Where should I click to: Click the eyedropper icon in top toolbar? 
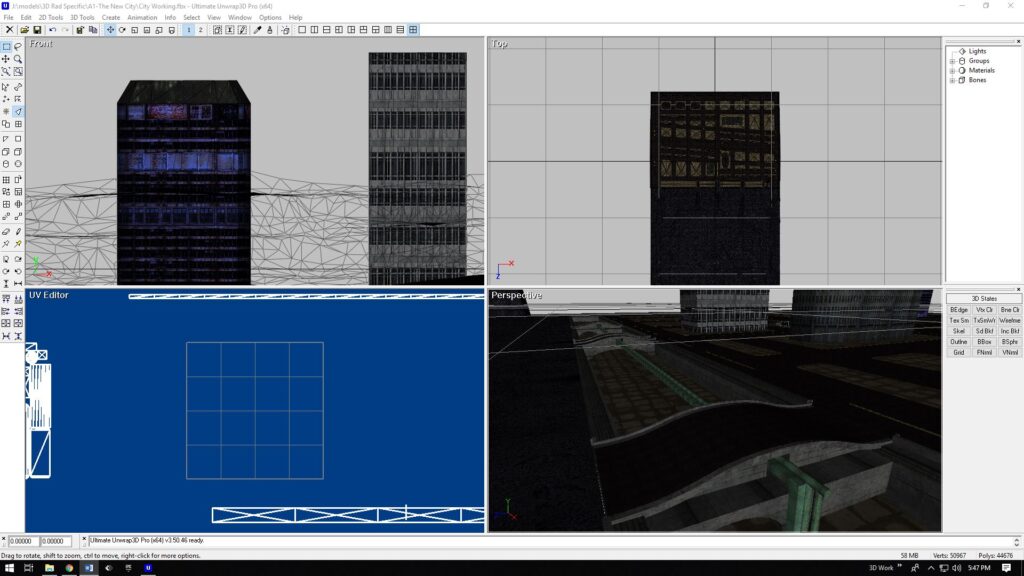tap(257, 30)
